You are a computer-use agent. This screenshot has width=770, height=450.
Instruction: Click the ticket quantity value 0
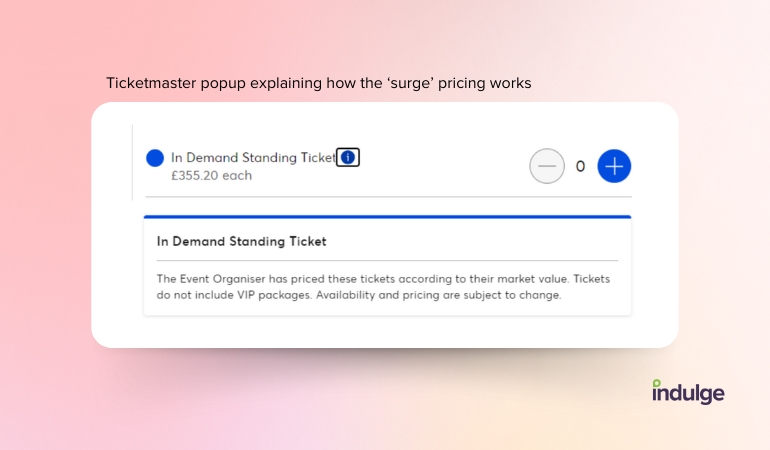580,166
